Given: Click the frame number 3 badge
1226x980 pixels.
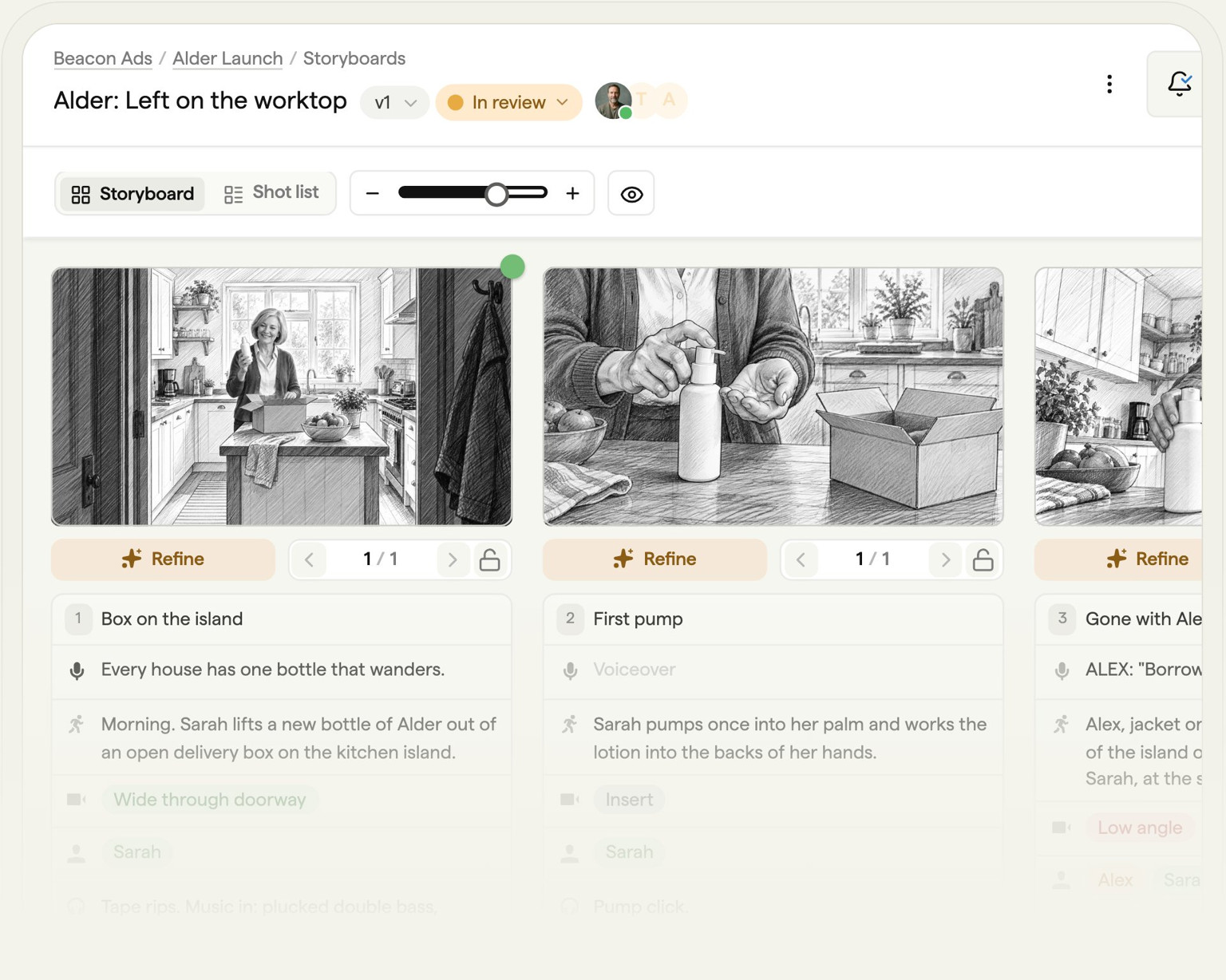Looking at the screenshot, I should point(1062,618).
